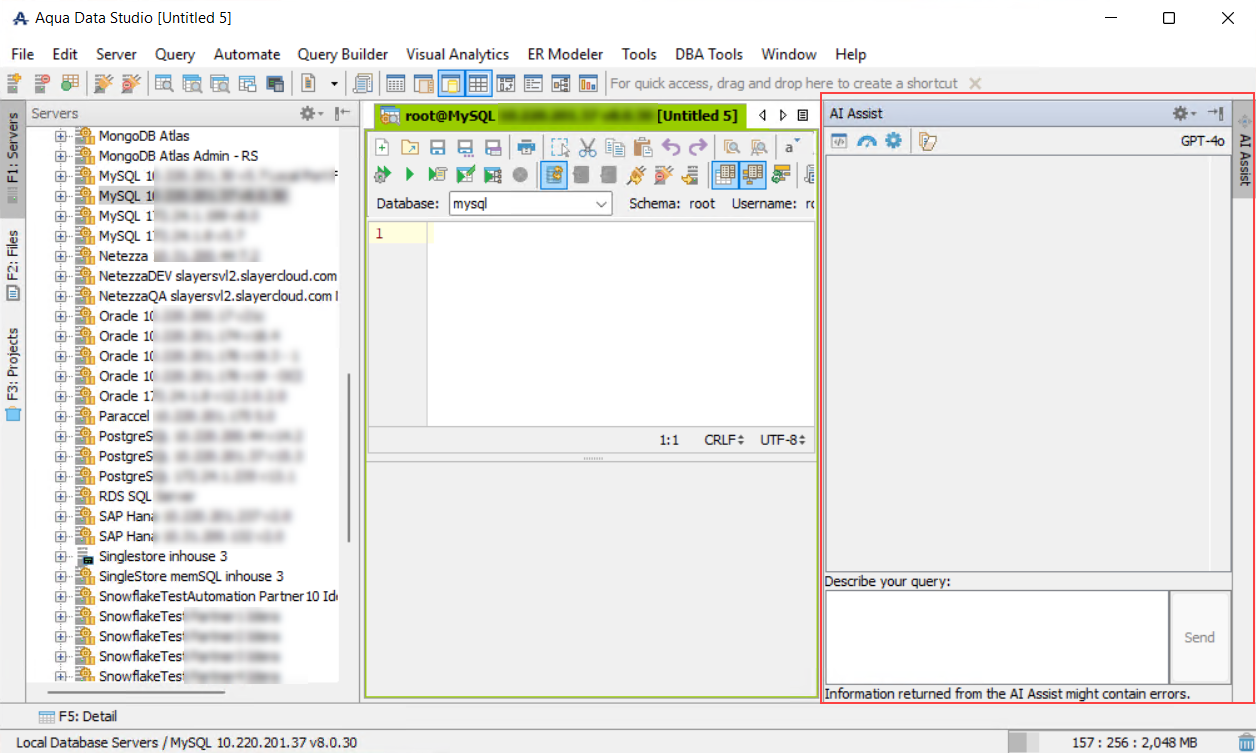The width and height of the screenshot is (1256, 753).
Task: Select the root@MySQL Untitled 5 editor tab
Action: [x=560, y=116]
